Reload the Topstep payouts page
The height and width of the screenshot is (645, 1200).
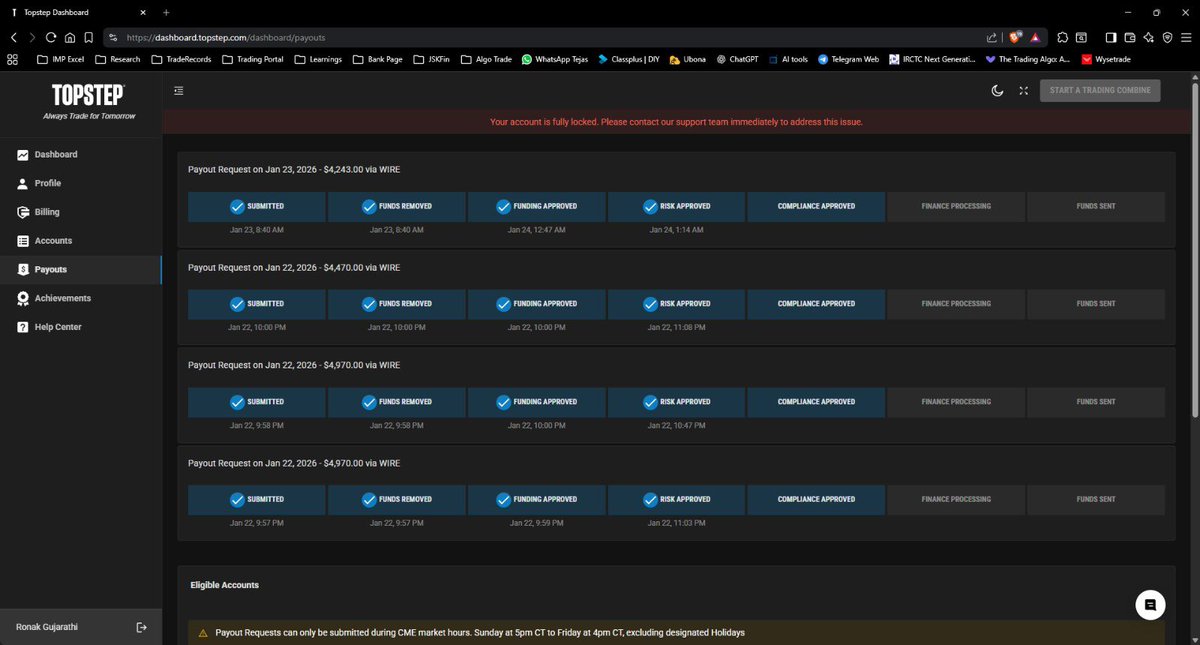(51, 37)
